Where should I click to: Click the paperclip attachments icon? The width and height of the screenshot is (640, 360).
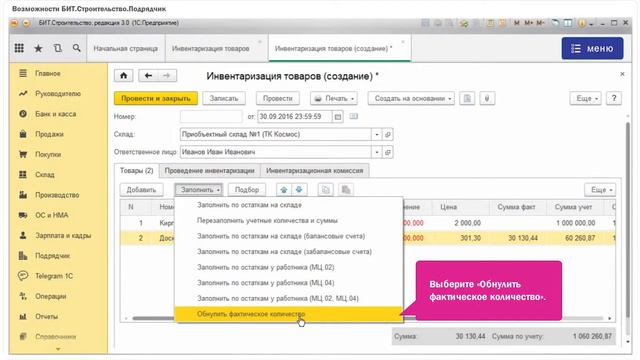(x=487, y=98)
